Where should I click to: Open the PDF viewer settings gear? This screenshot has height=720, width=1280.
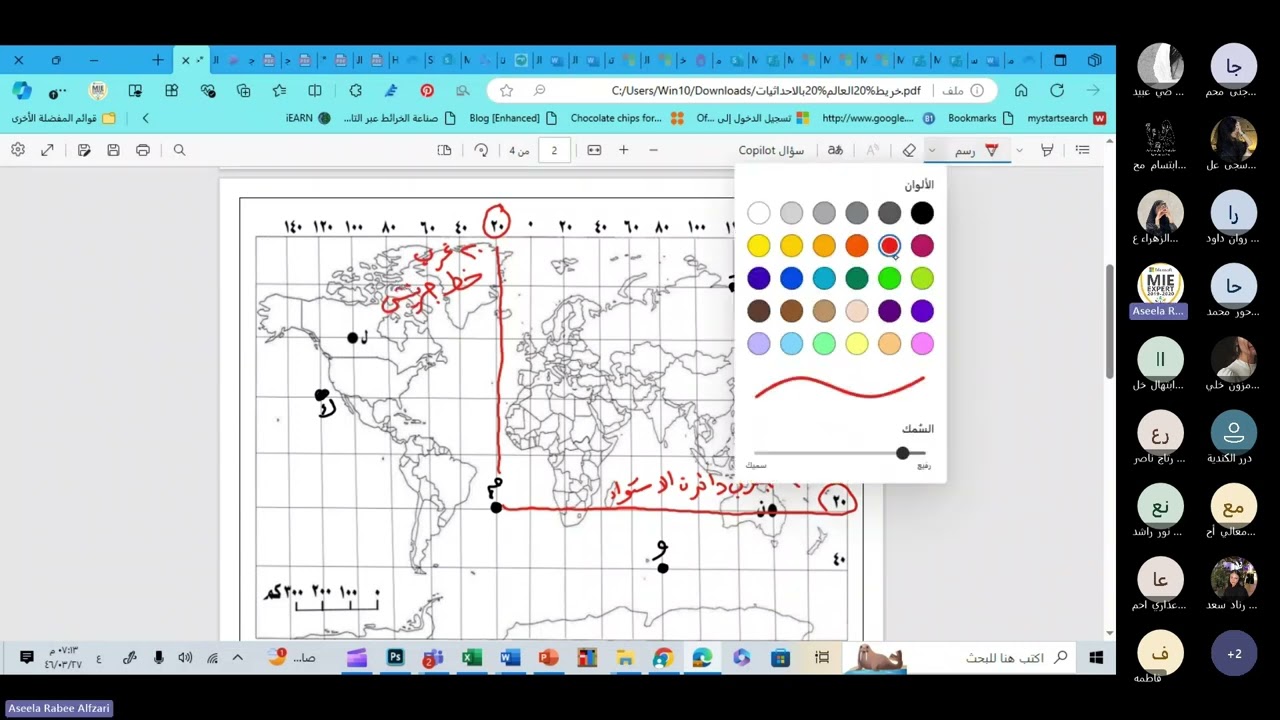pyautogui.click(x=18, y=150)
